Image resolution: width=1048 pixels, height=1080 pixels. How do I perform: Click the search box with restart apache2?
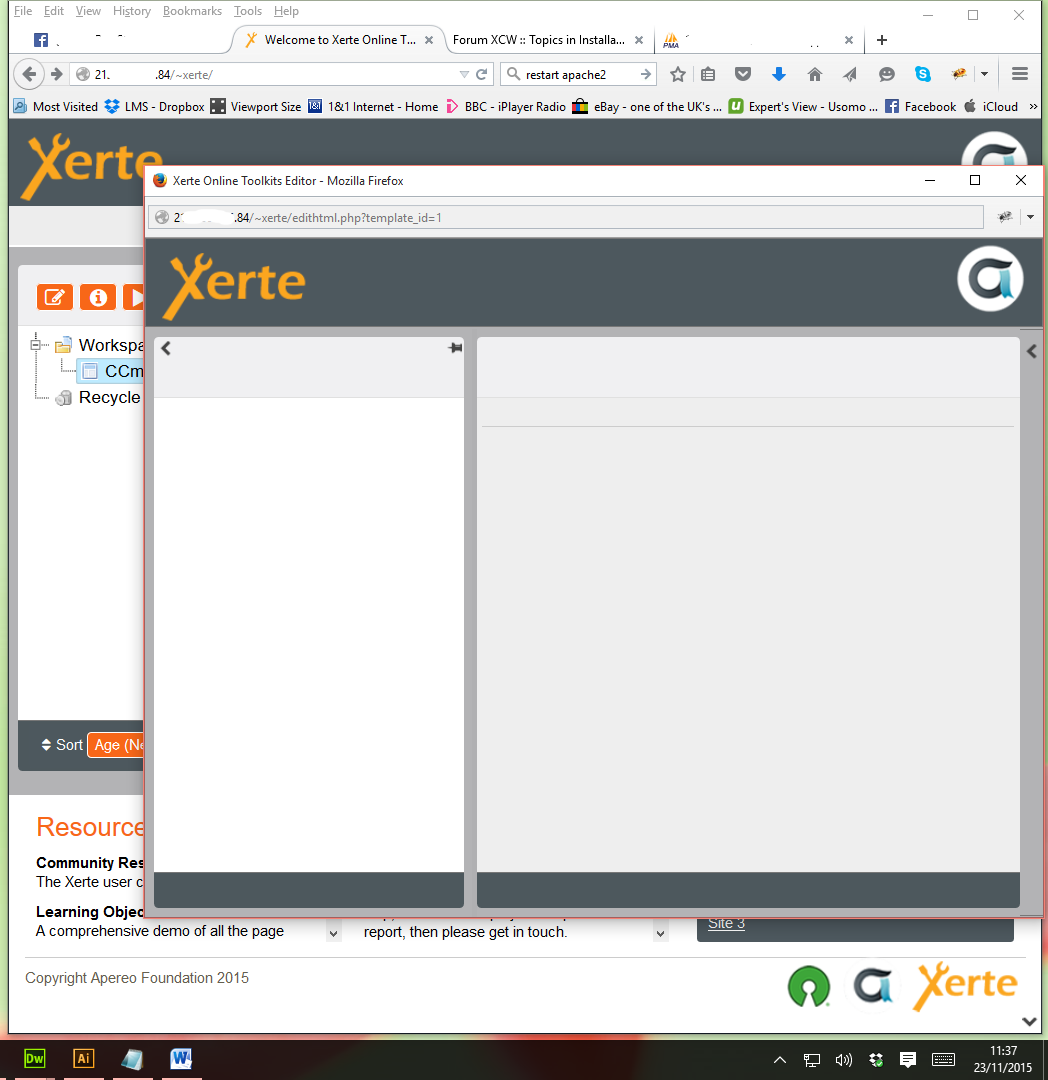577,74
